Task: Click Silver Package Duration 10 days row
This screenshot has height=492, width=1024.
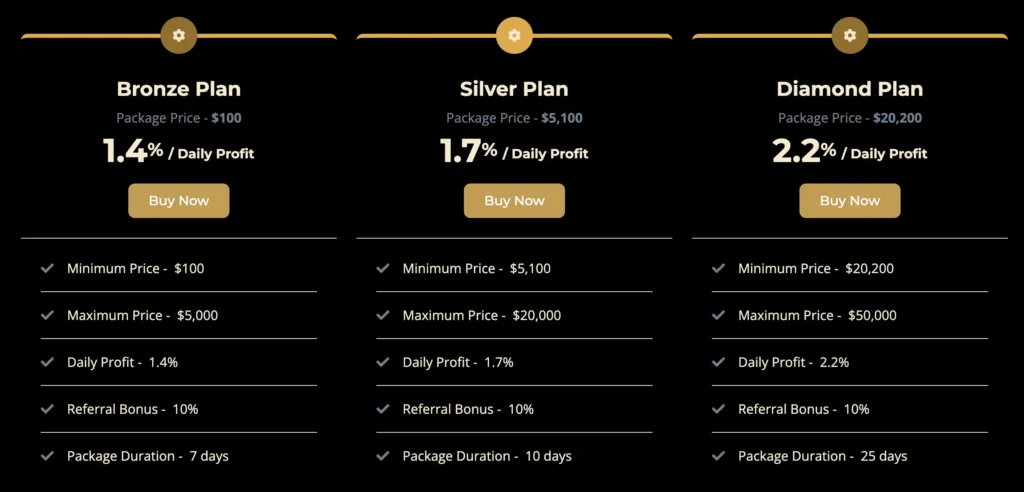Action: tap(486, 456)
